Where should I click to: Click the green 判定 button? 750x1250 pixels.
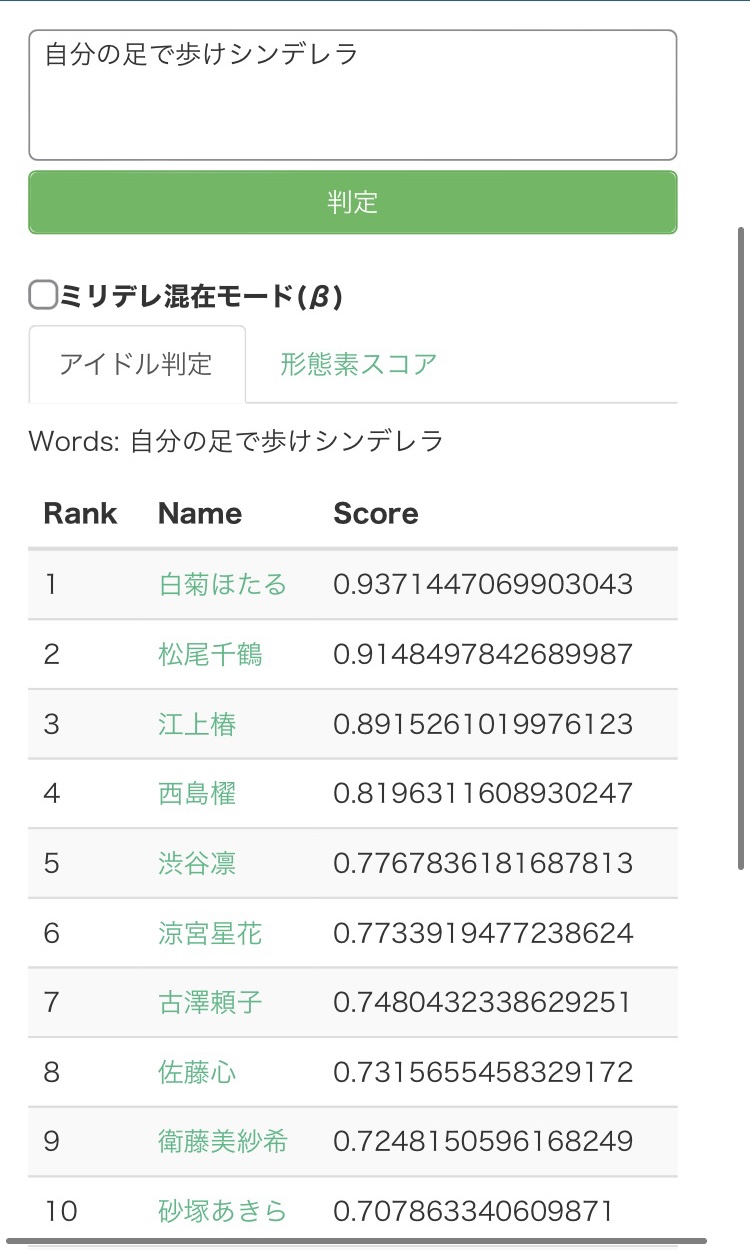click(x=353, y=202)
